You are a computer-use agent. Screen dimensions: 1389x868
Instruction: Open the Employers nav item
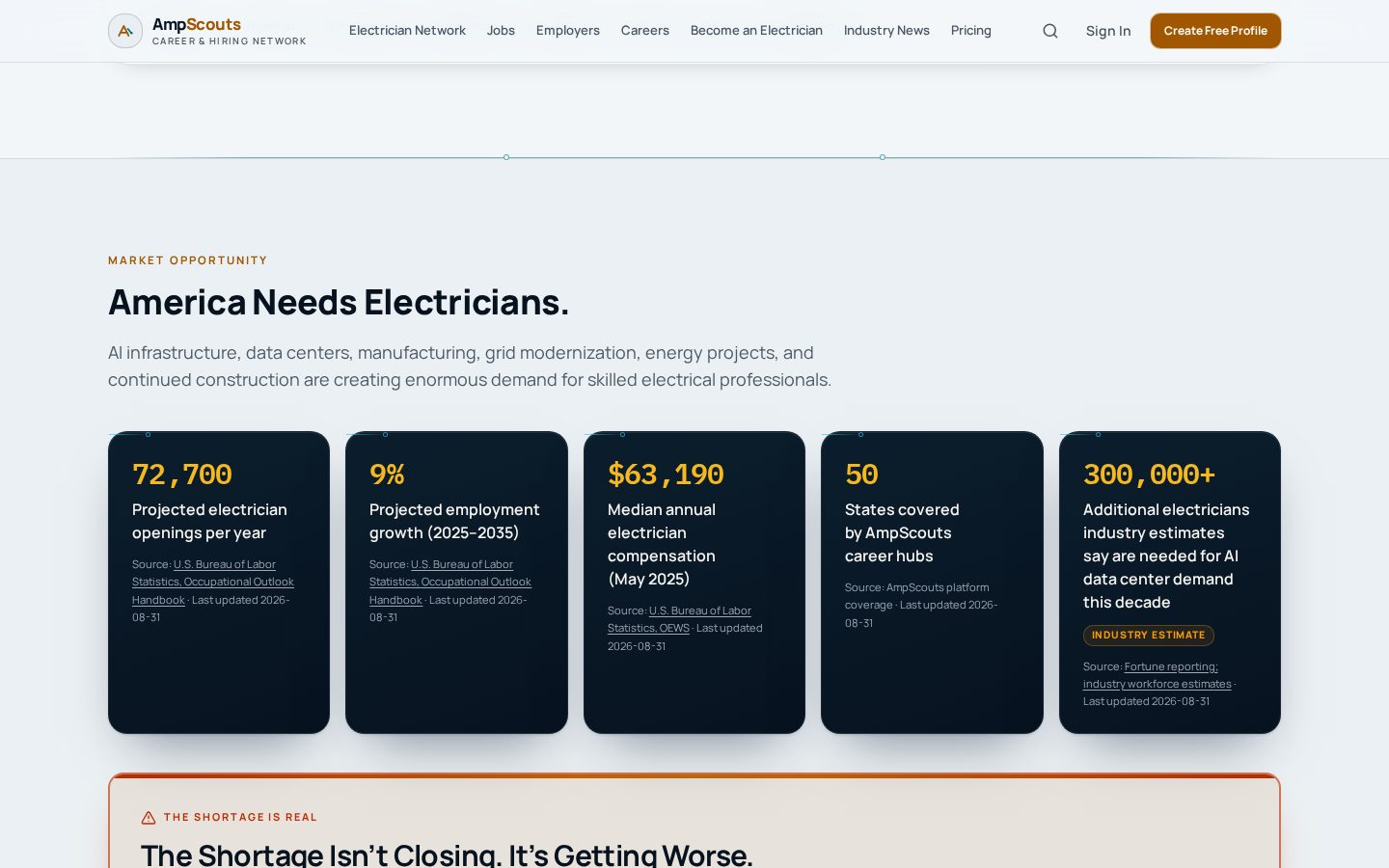click(x=568, y=31)
